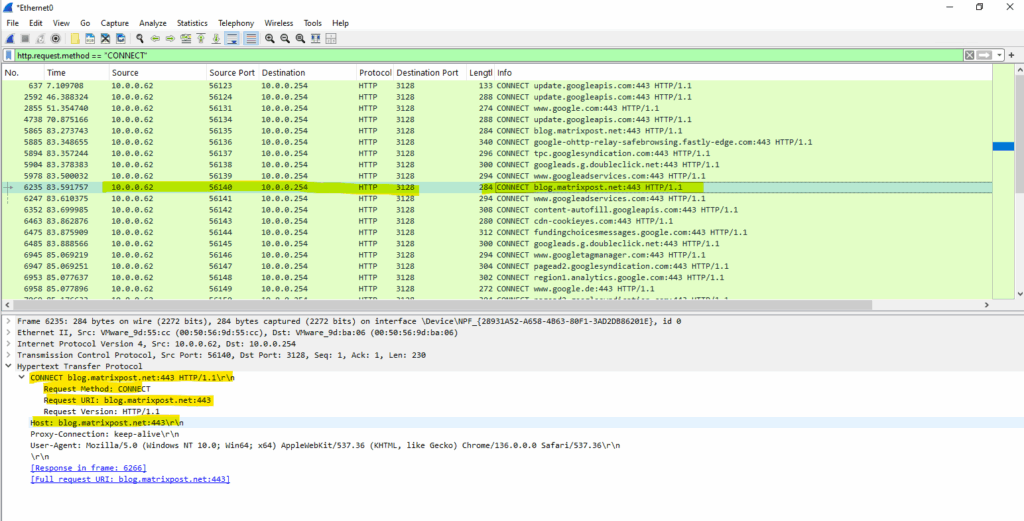Go to a specified packet number
Viewport: 1024px width, 521px height.
185,39
